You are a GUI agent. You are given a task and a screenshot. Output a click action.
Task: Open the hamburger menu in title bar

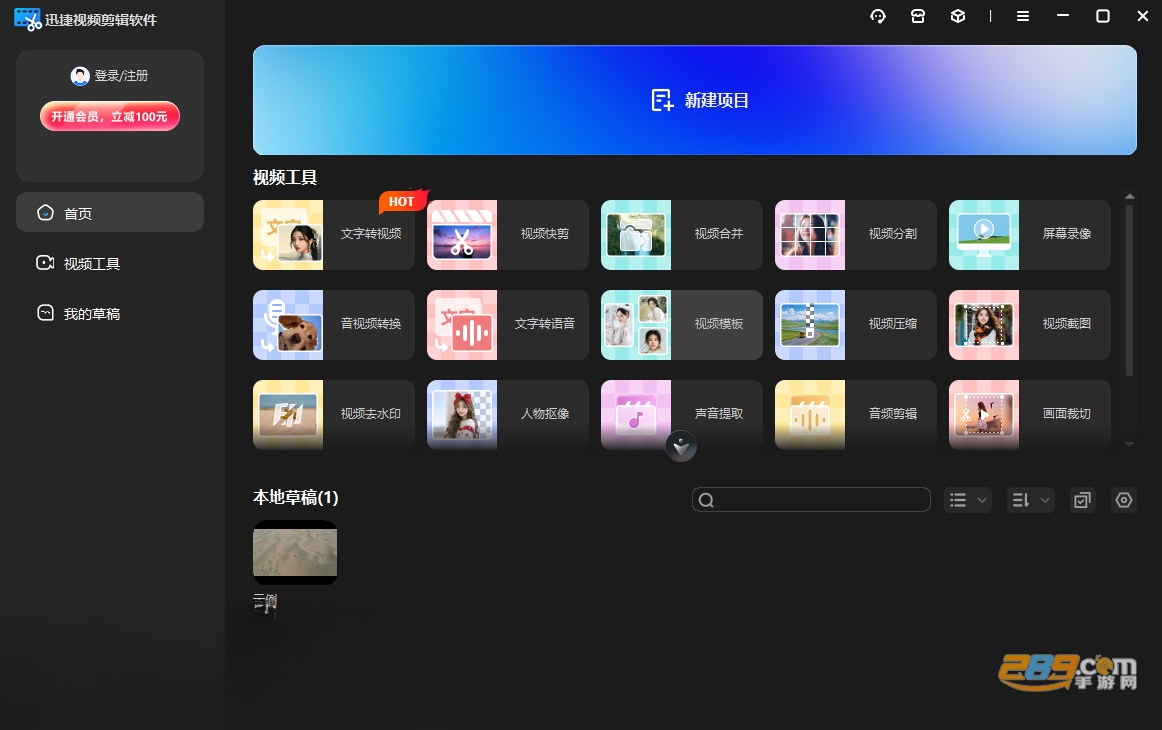[x=1023, y=16]
